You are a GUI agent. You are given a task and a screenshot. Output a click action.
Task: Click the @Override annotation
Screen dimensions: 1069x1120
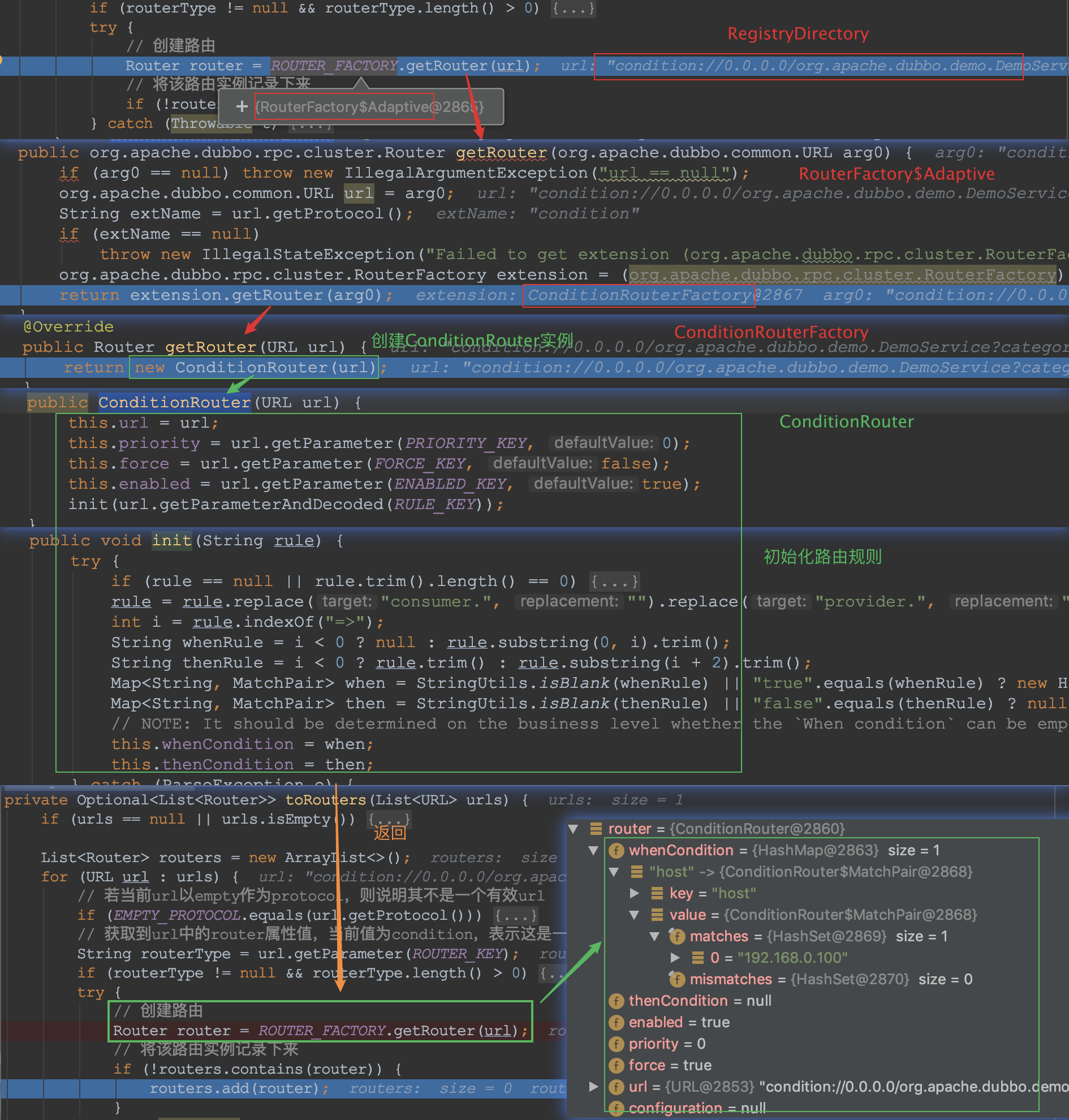click(x=68, y=326)
